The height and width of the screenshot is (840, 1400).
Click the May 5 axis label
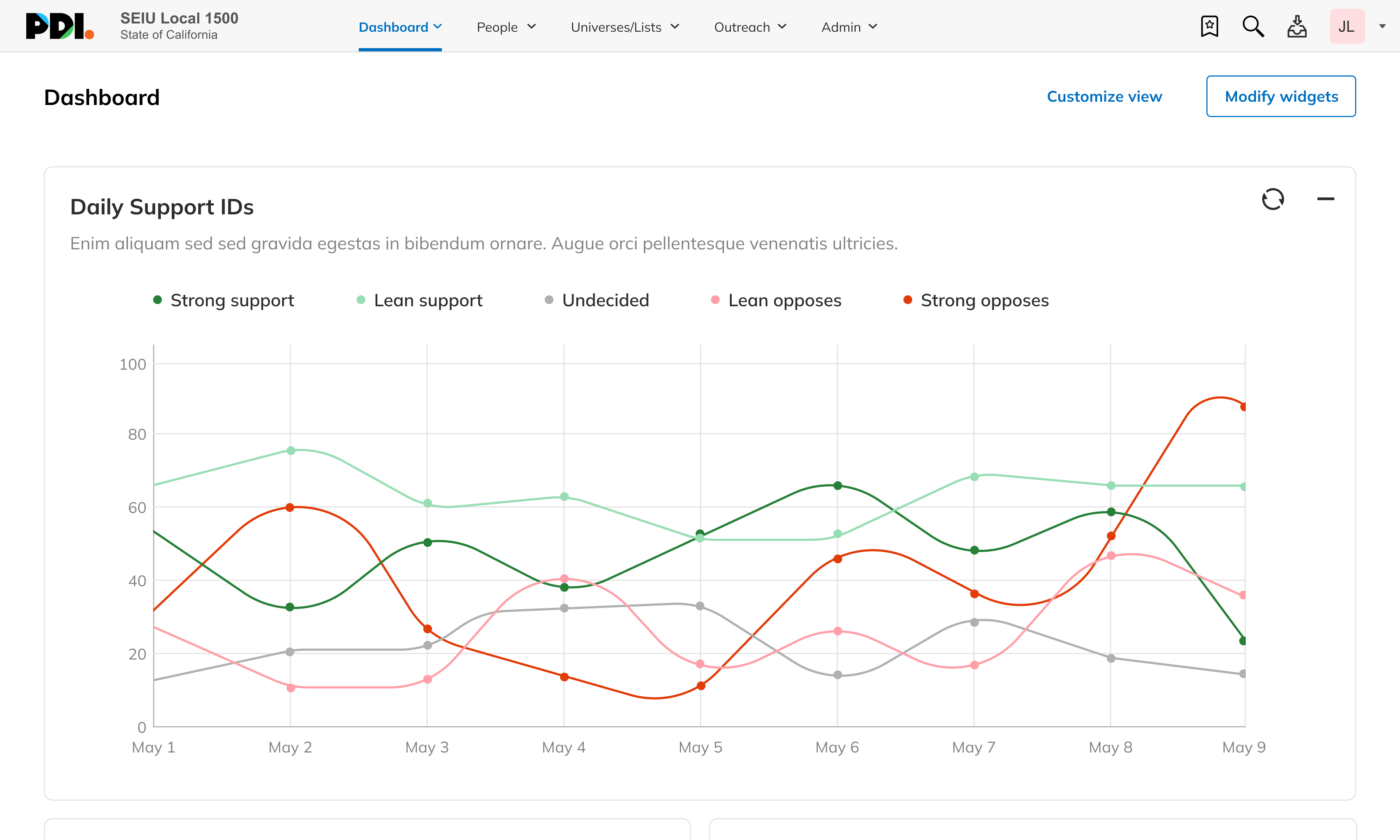click(x=701, y=747)
